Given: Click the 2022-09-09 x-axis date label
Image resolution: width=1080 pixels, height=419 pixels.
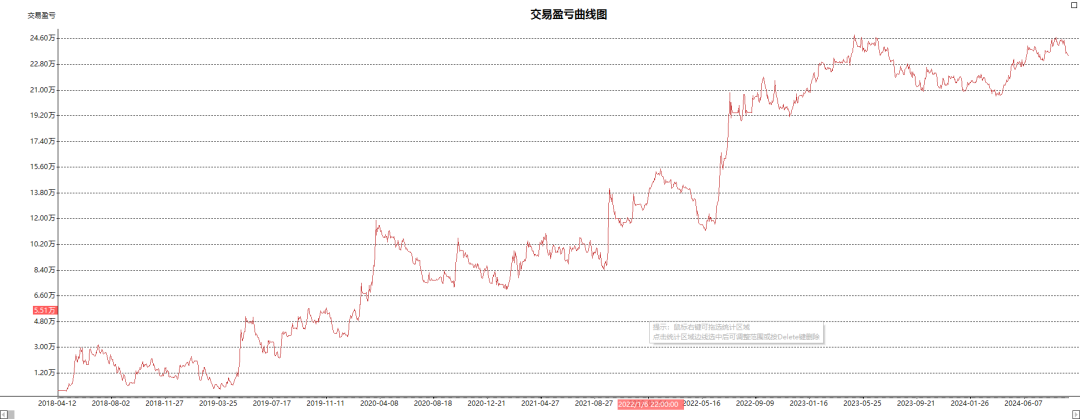Looking at the screenshot, I should pyautogui.click(x=755, y=404).
